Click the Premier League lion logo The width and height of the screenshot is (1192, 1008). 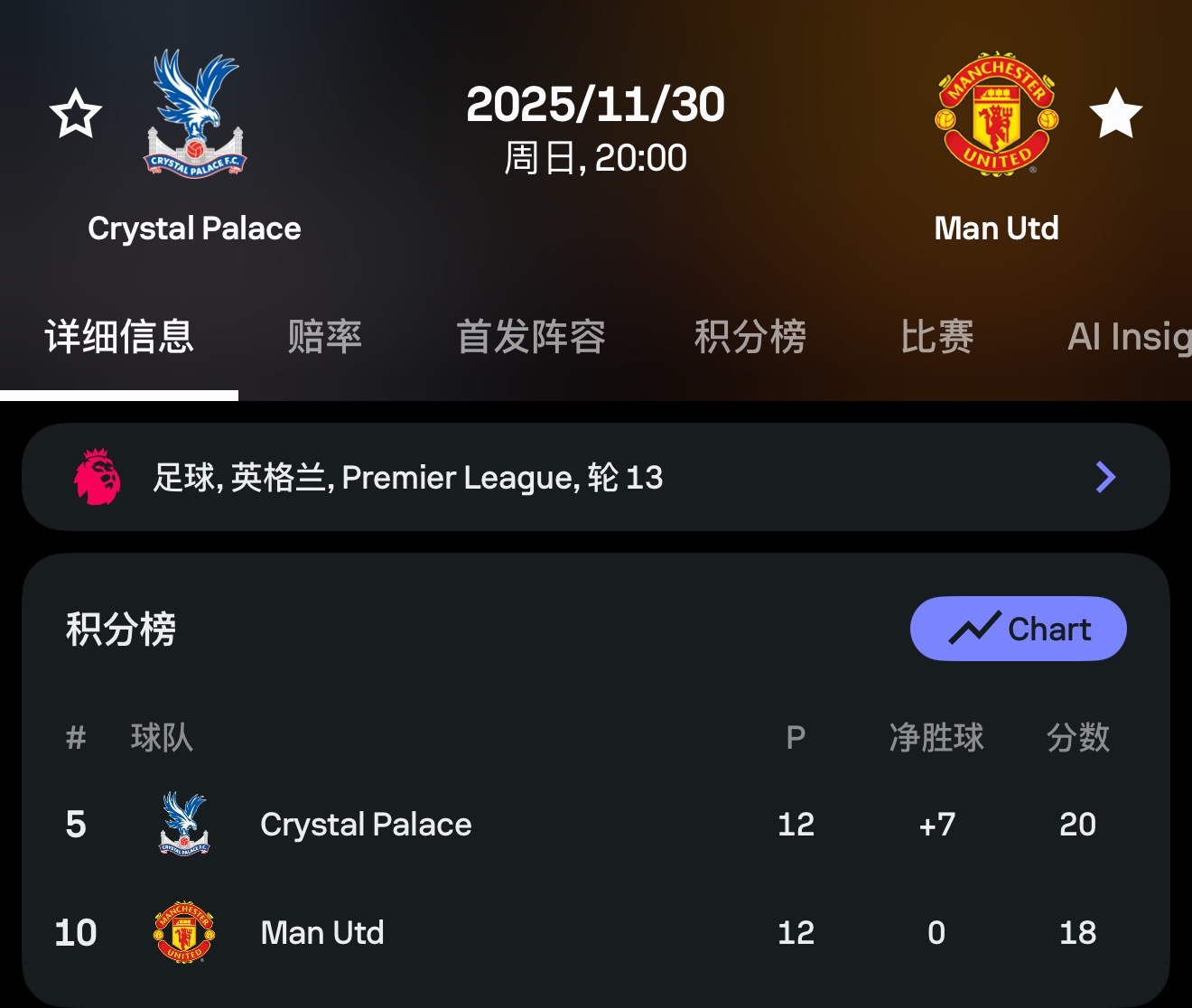click(98, 477)
